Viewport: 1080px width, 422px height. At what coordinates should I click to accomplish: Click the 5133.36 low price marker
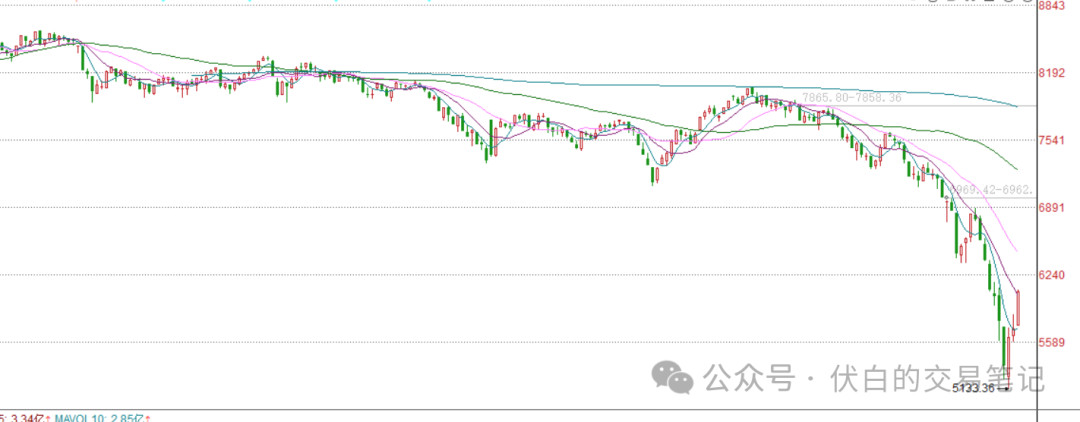click(x=974, y=388)
